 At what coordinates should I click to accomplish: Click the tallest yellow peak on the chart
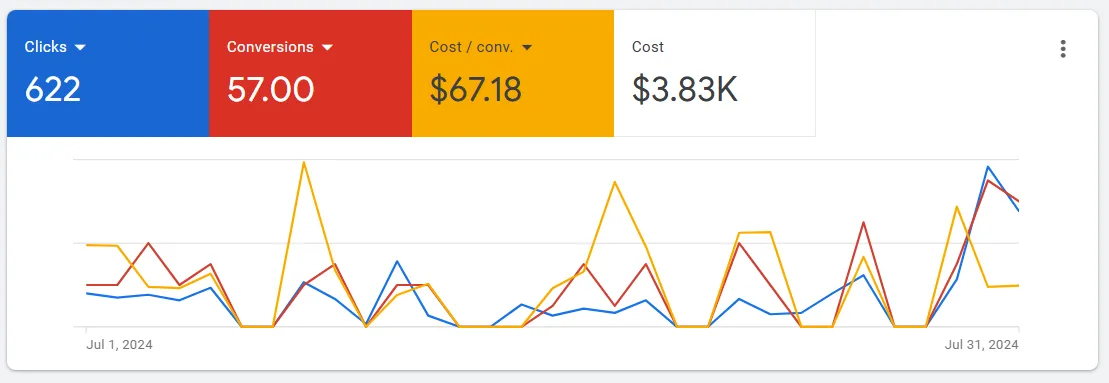(303, 163)
